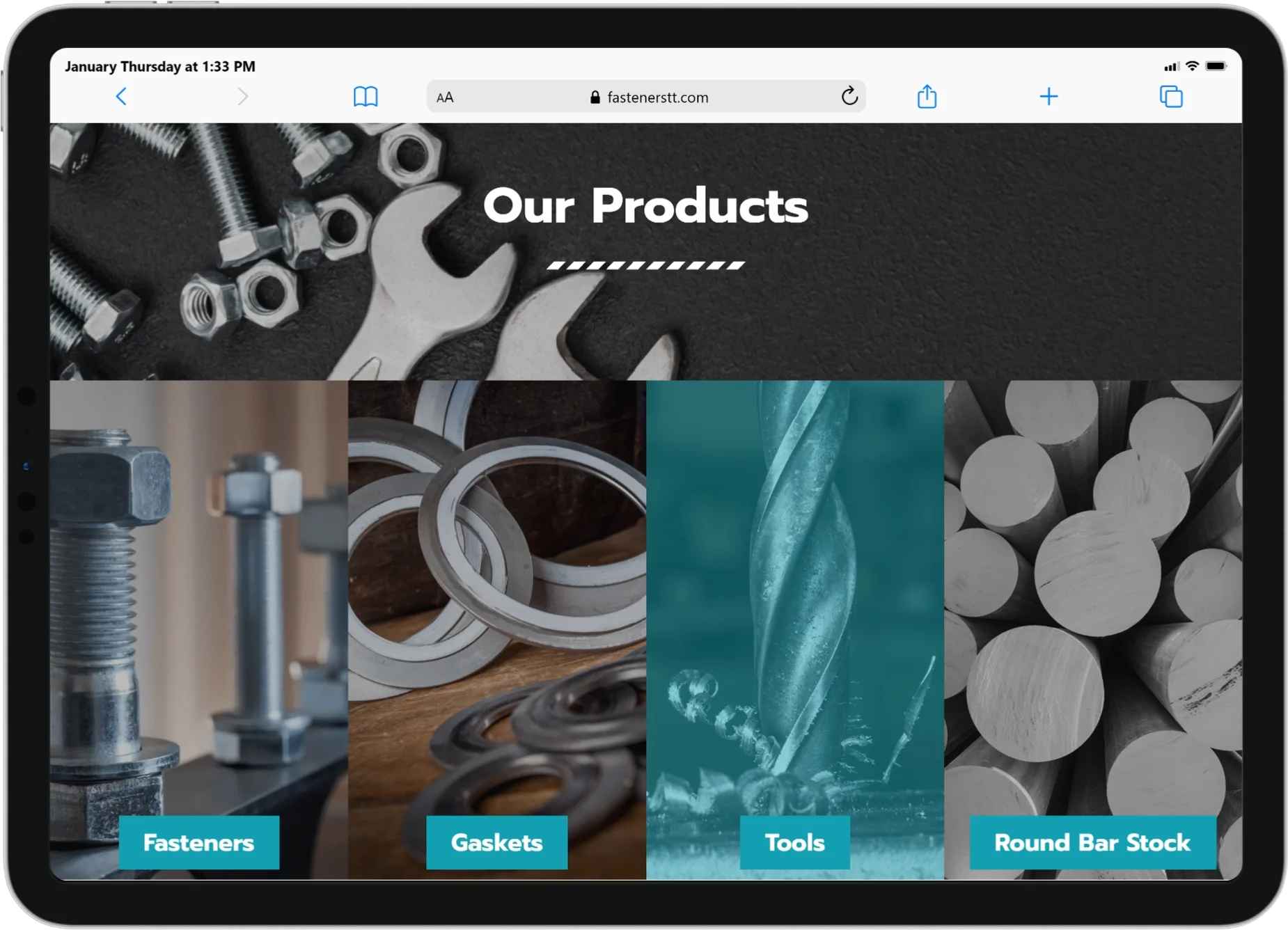The height and width of the screenshot is (930, 1288).
Task: Open the Round Bar Stock category
Action: click(x=1092, y=842)
